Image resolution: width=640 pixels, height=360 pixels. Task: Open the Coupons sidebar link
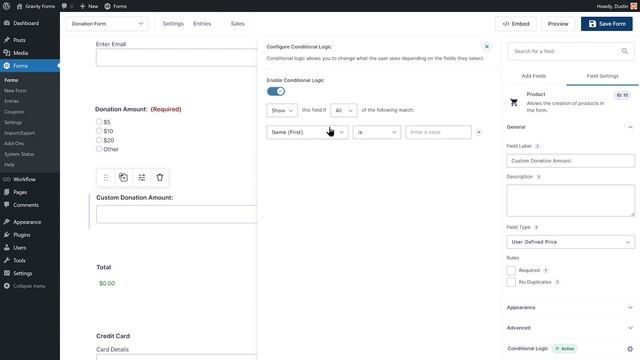click(x=14, y=112)
